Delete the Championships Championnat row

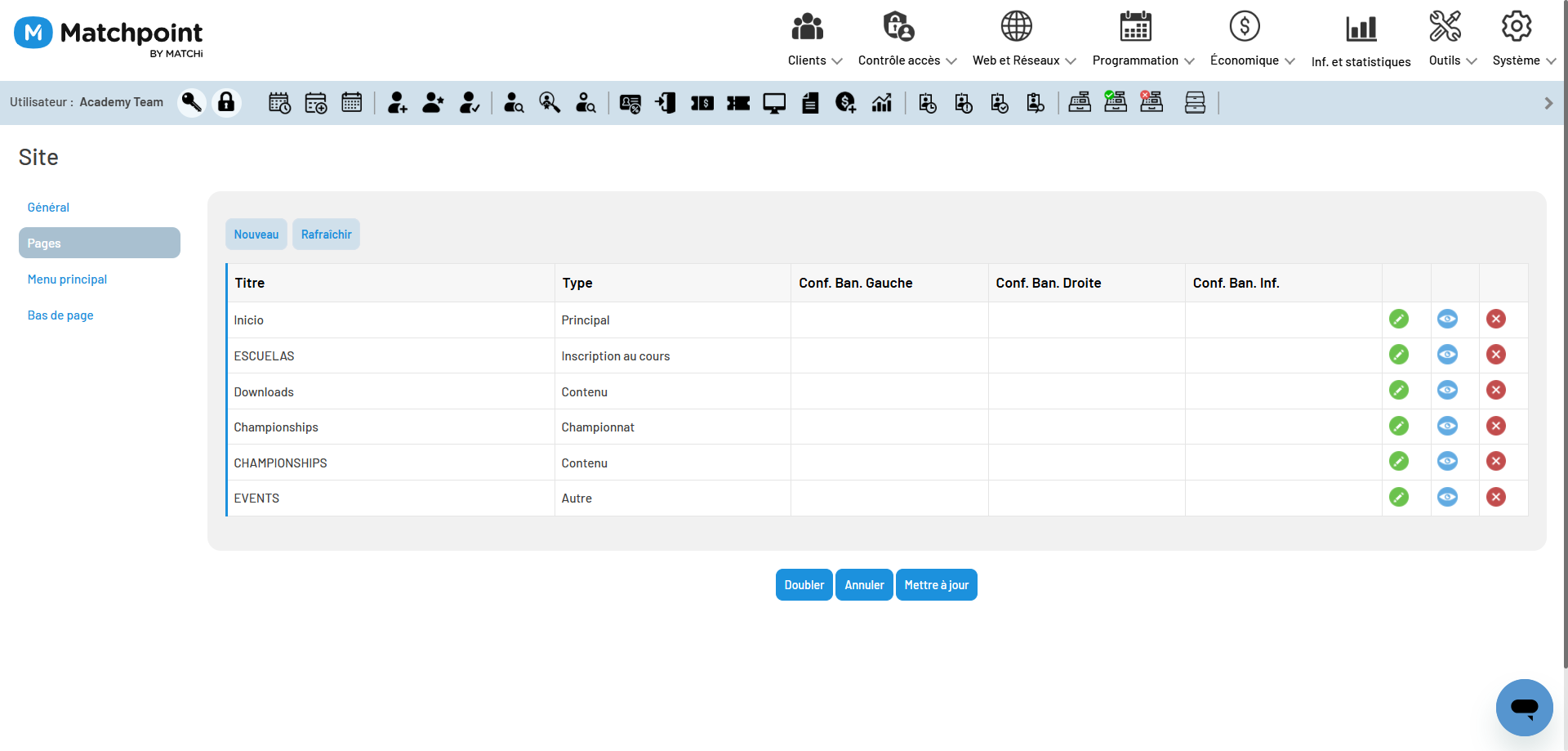(x=1496, y=426)
